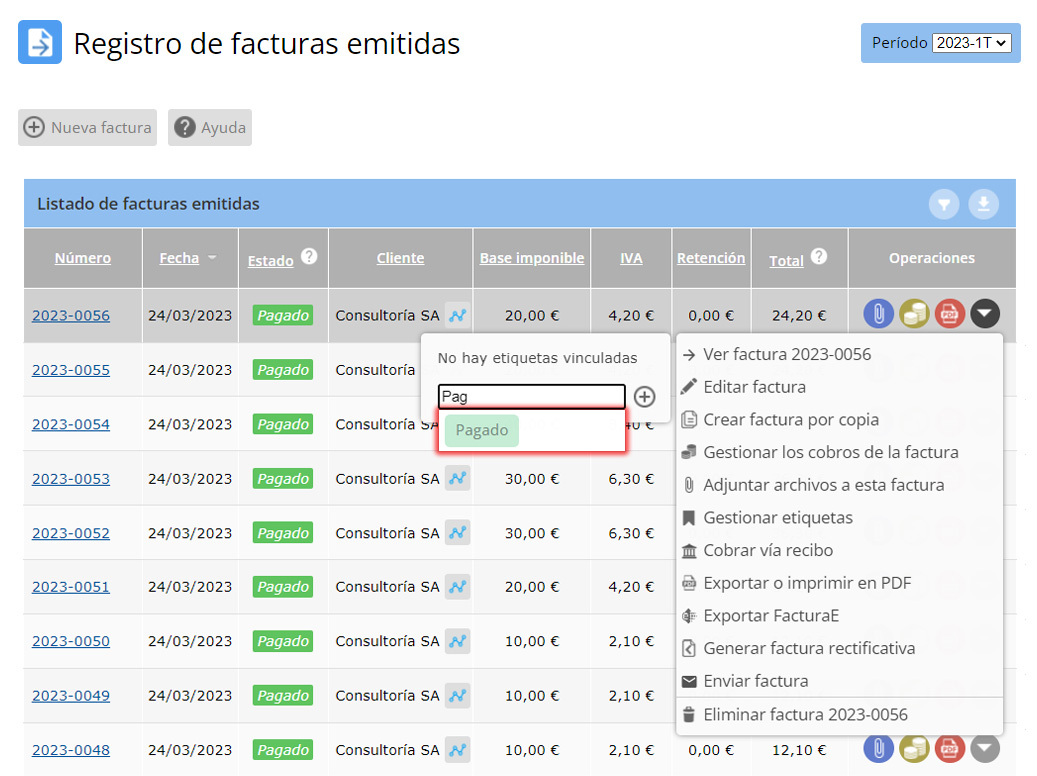Screen dimensions: 1037x776
Task: Export invoice 2023-0048 with PDF icon
Action: 950,748
